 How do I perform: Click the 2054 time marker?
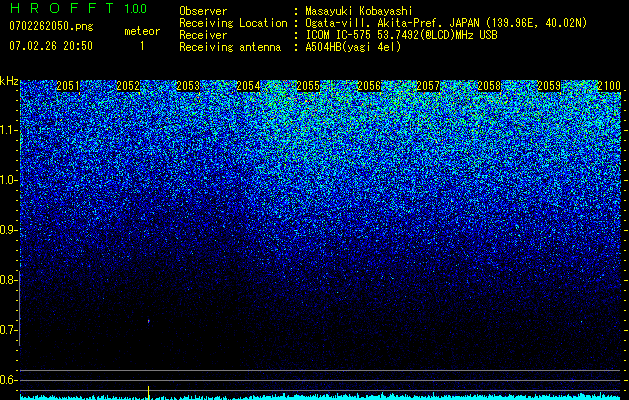[248, 86]
